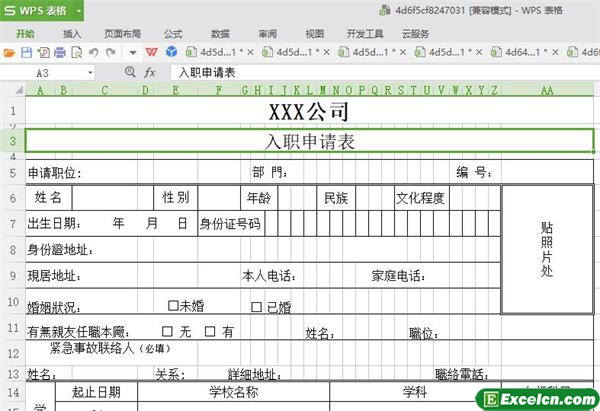600x411 pixels.
Task: Click the Print Preview icon
Action: point(77,52)
